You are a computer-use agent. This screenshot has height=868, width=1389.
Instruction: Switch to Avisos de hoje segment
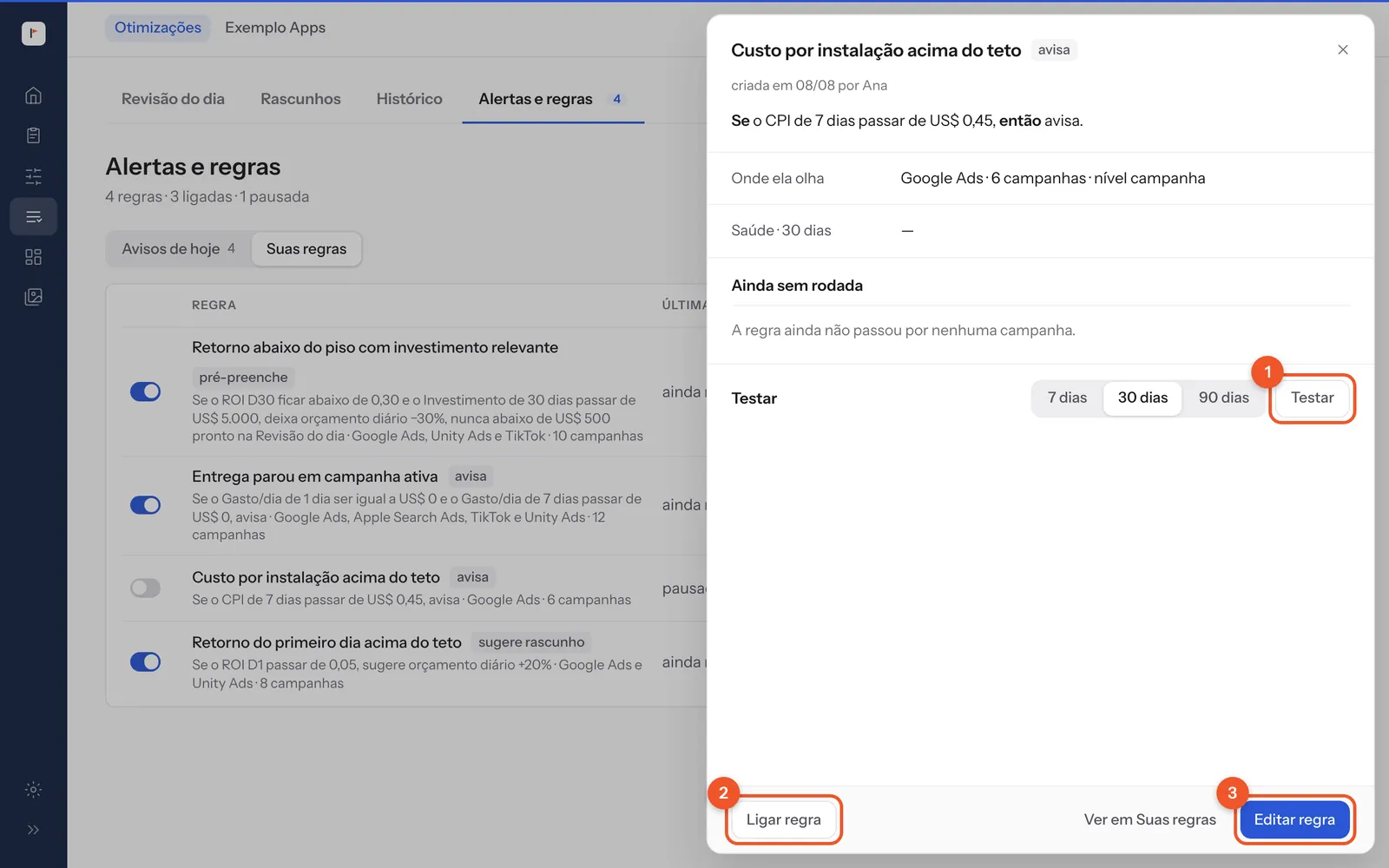pos(178,249)
